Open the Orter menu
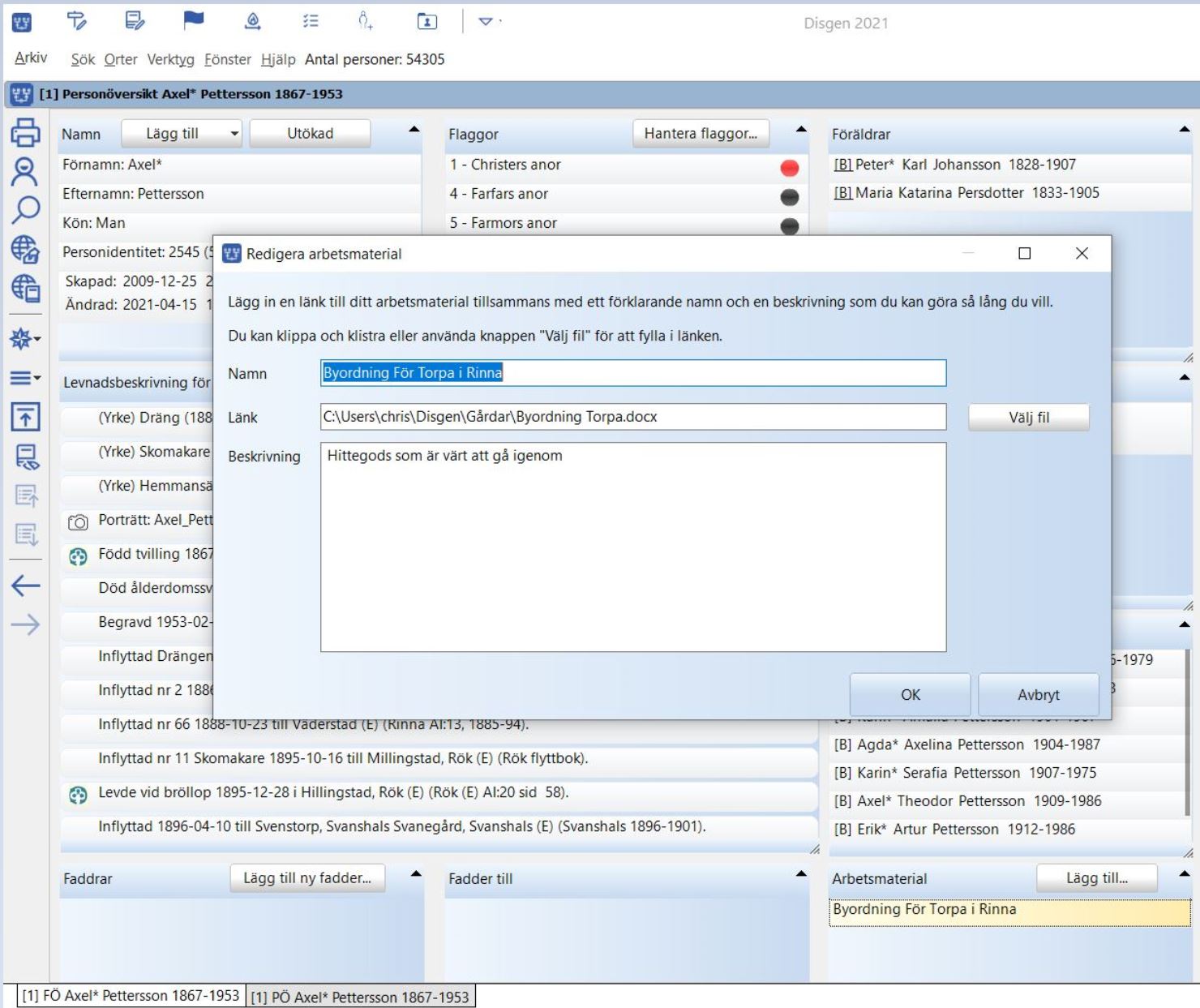The image size is (1200, 1008). pyautogui.click(x=121, y=59)
